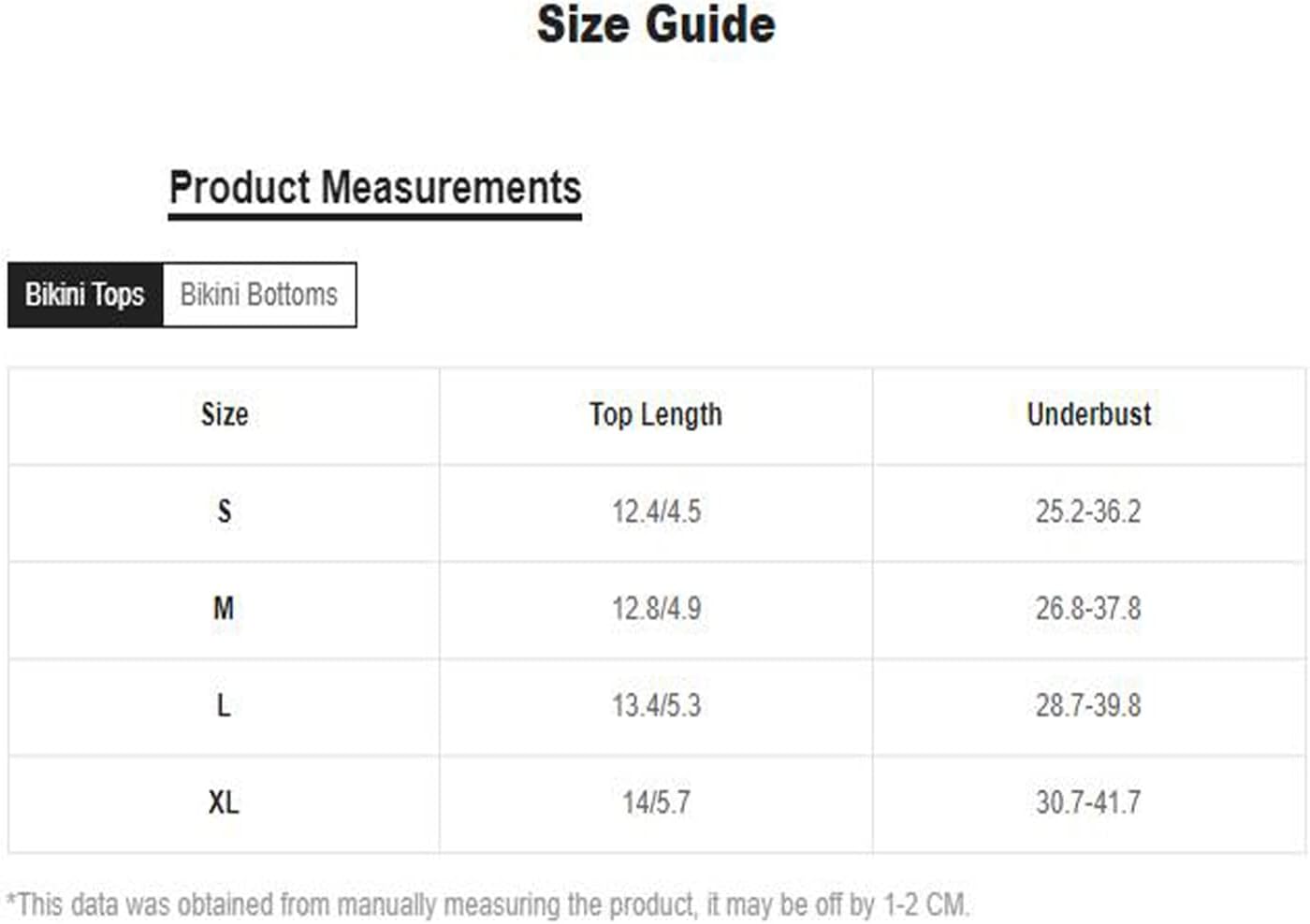Click the S size row label
1310x924 pixels.
point(225,513)
